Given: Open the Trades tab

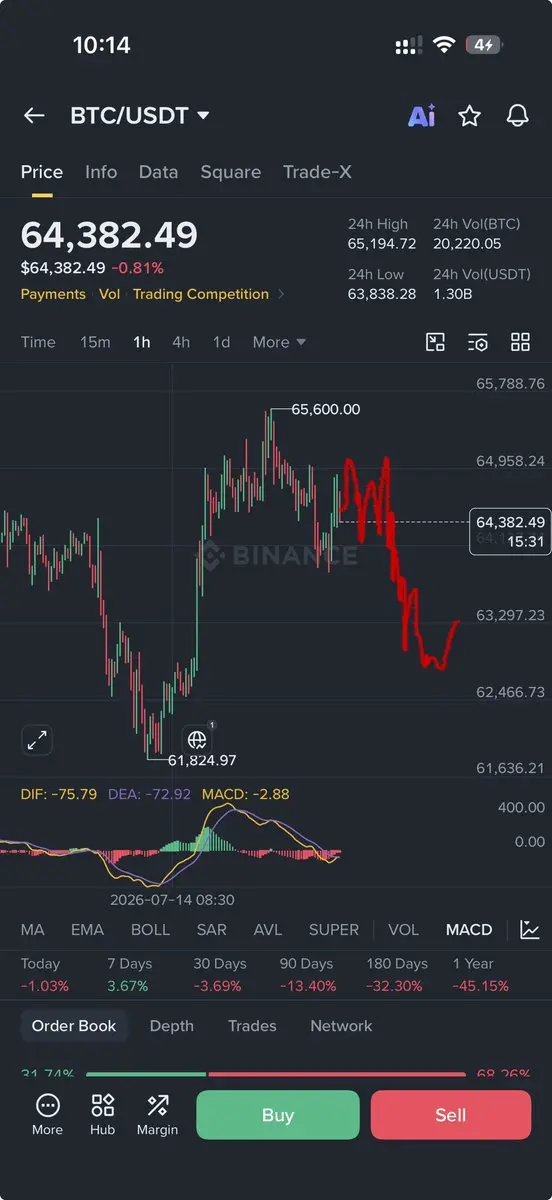Looking at the screenshot, I should point(252,1026).
